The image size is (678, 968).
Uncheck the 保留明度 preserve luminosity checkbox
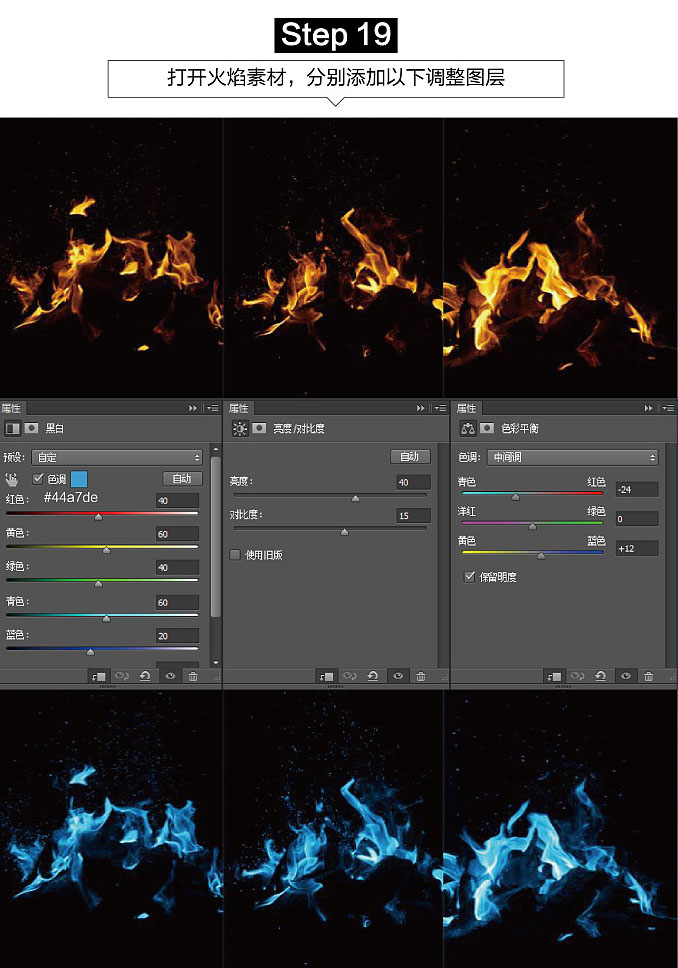coord(470,577)
